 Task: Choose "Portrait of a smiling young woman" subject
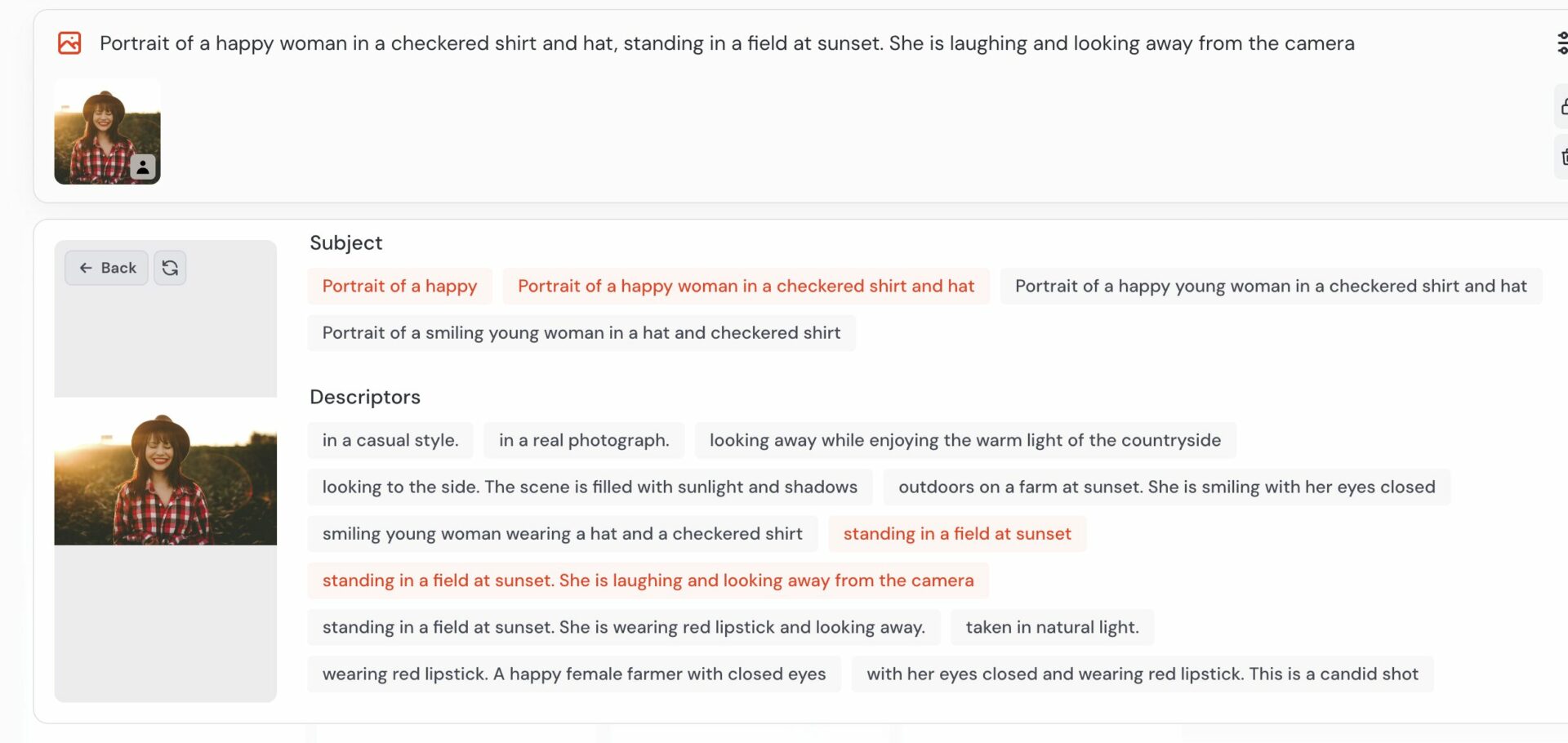click(x=581, y=333)
